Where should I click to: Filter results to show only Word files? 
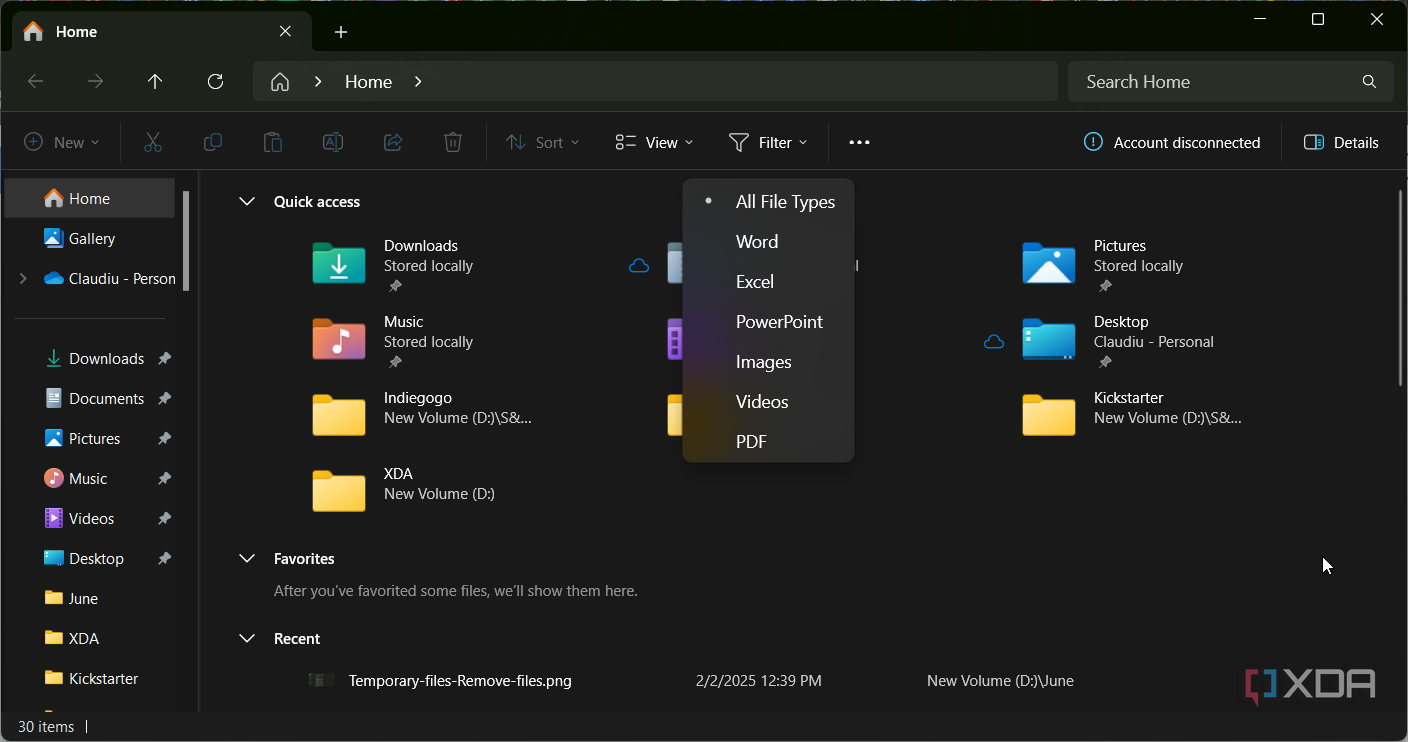[x=757, y=241]
